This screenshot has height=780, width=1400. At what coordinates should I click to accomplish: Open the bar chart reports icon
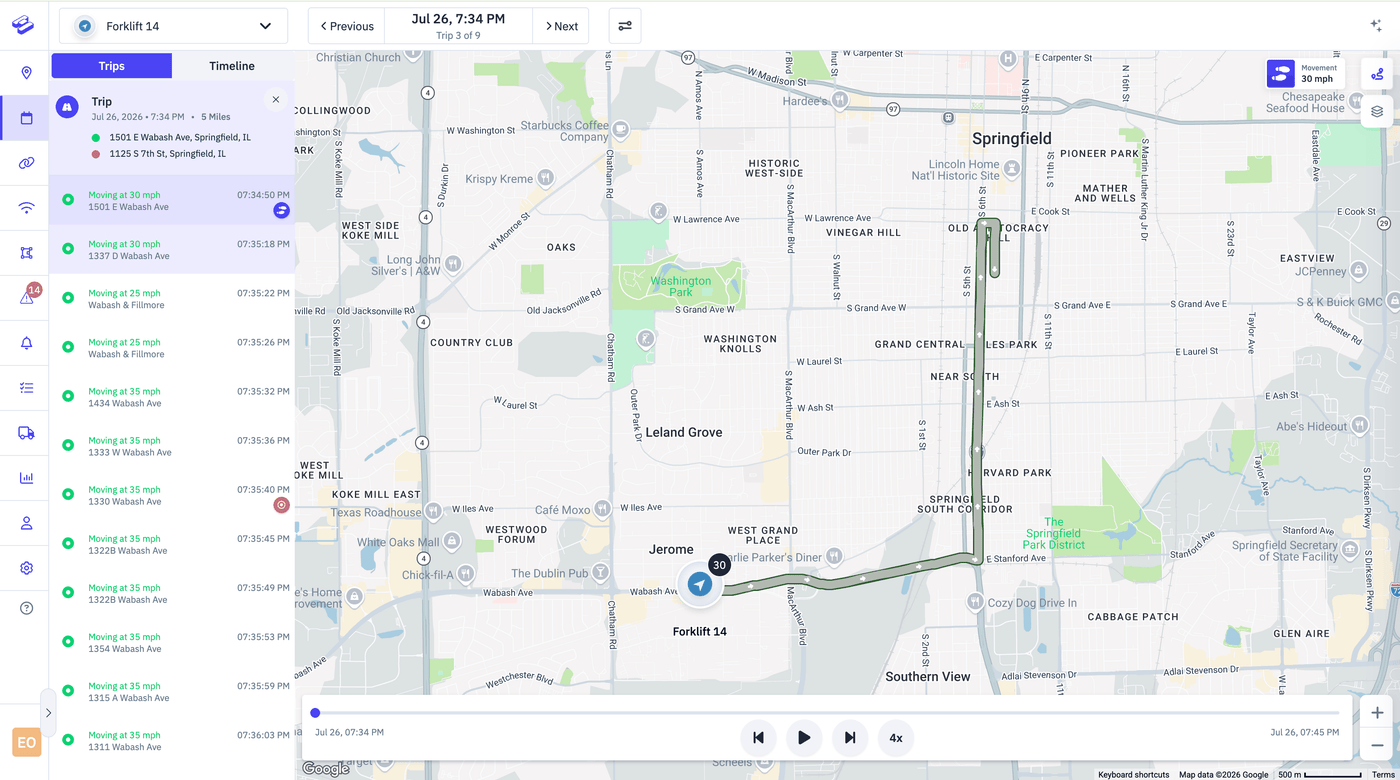(x=26, y=478)
